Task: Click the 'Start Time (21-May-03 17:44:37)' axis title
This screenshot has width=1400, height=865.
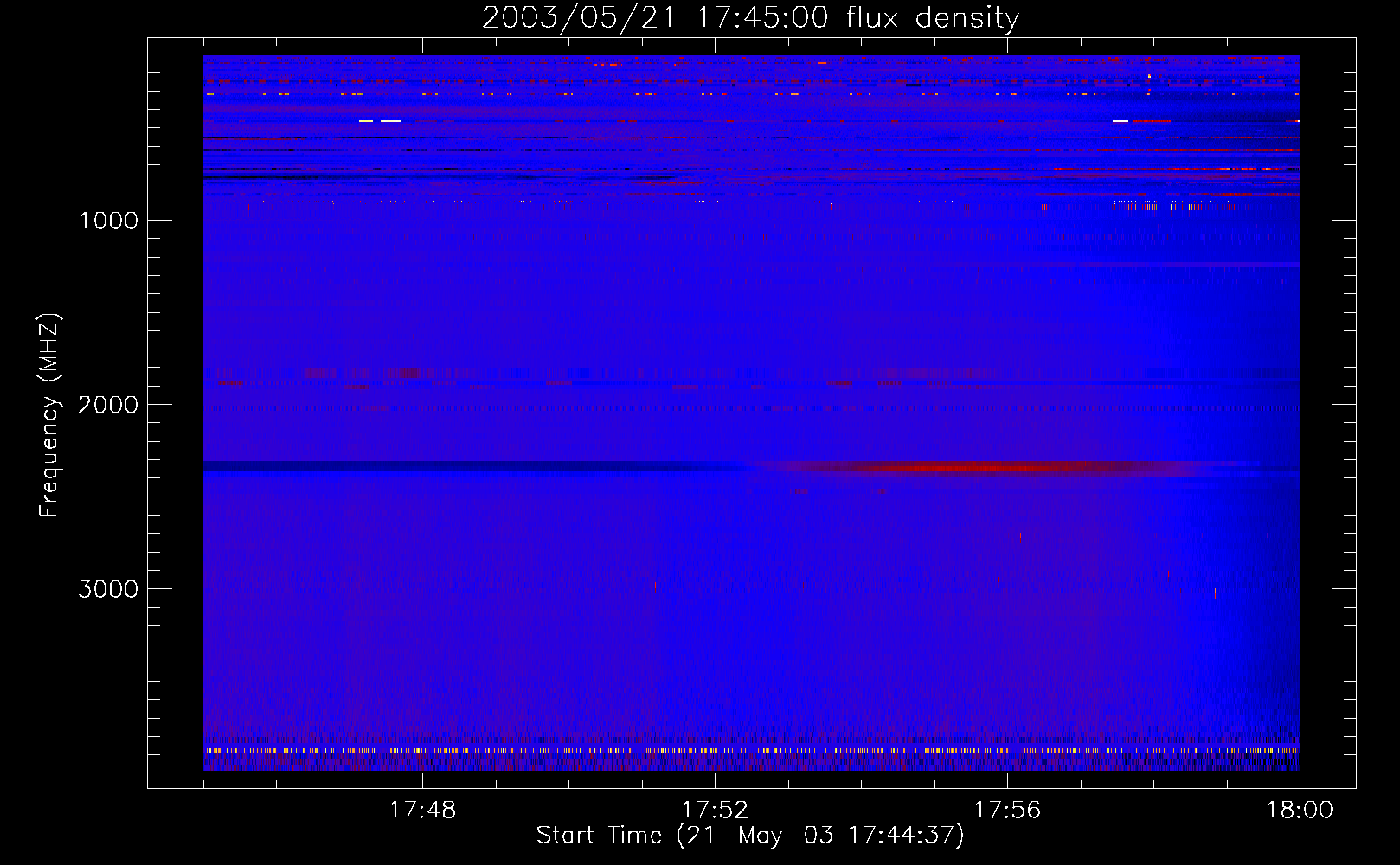Action: pyautogui.click(x=750, y=836)
